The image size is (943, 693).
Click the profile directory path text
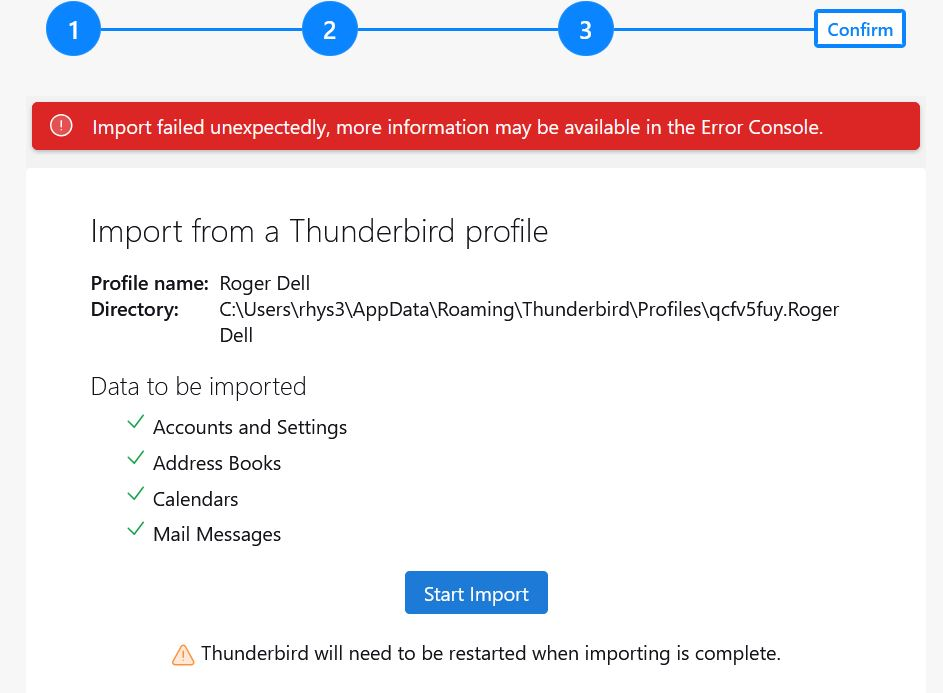pyautogui.click(x=529, y=322)
